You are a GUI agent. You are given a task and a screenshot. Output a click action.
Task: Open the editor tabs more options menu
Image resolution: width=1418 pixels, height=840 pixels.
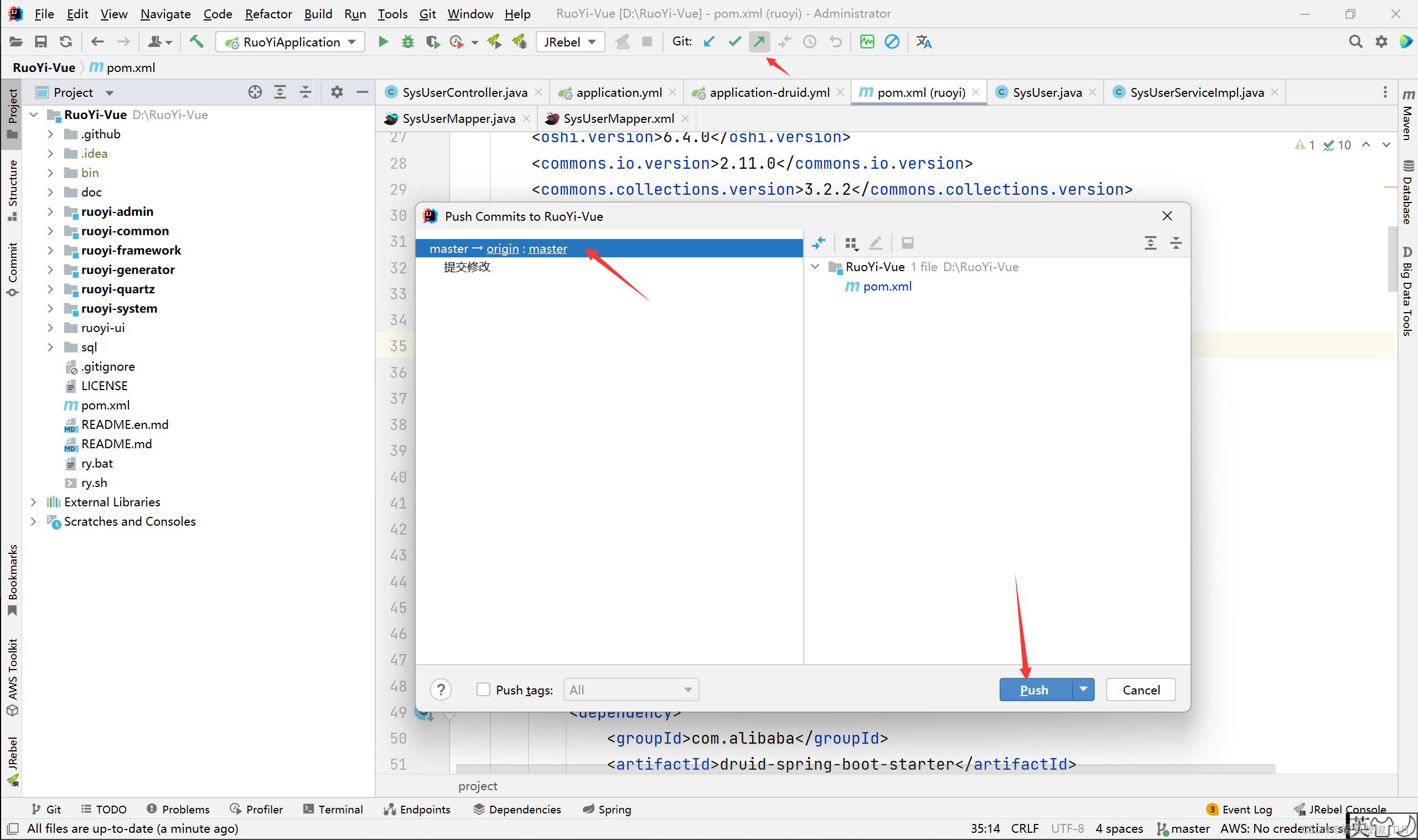[x=1385, y=92]
